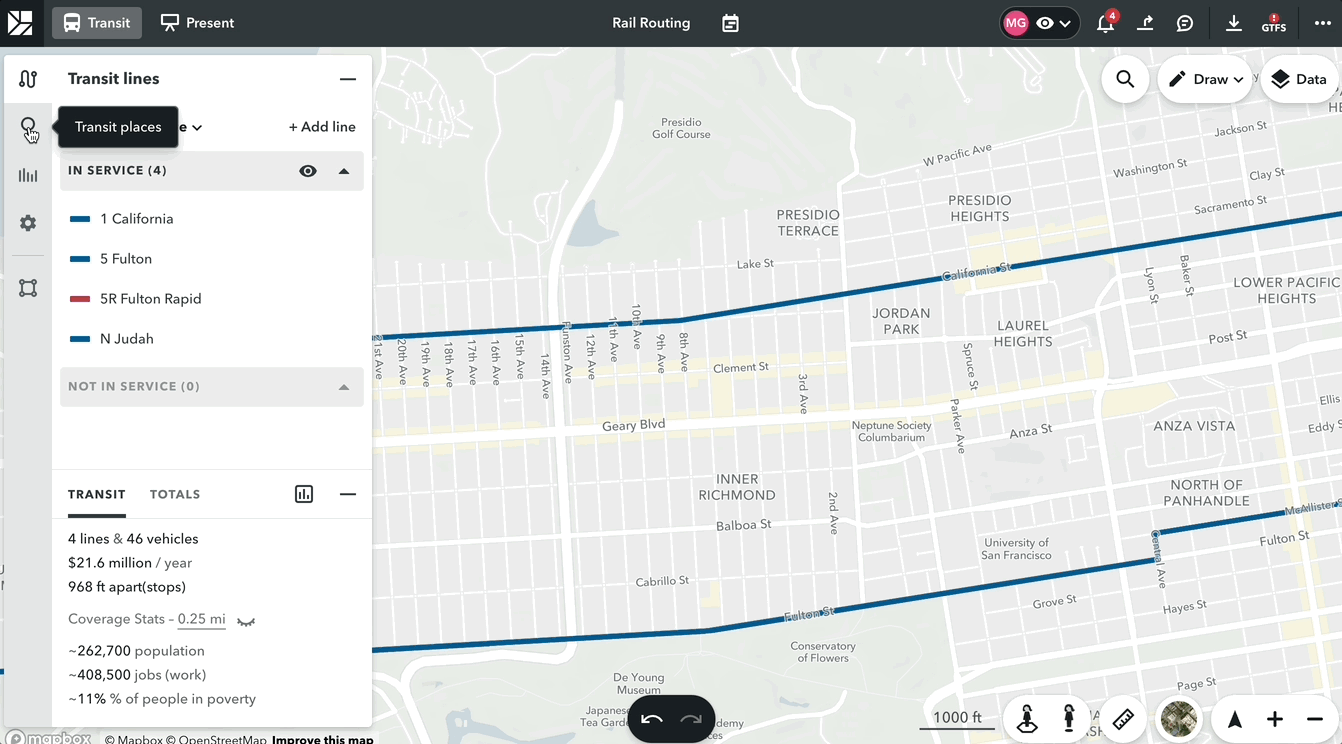The width and height of the screenshot is (1342, 744).
Task: Open the Data layers button
Action: pos(1299,79)
